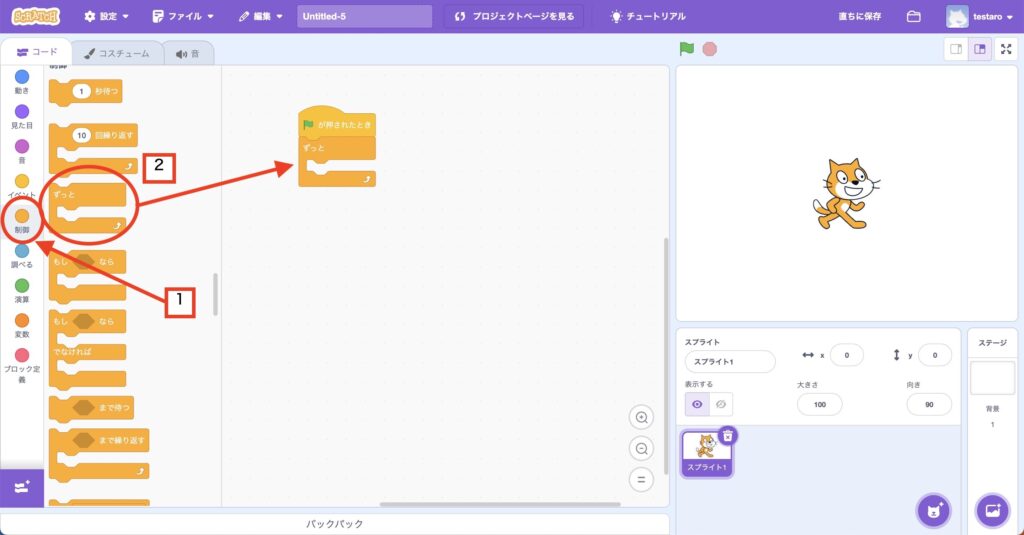This screenshot has height=535, width=1024.
Task: Reset workspace zoom with the equals icon
Action: [641, 479]
